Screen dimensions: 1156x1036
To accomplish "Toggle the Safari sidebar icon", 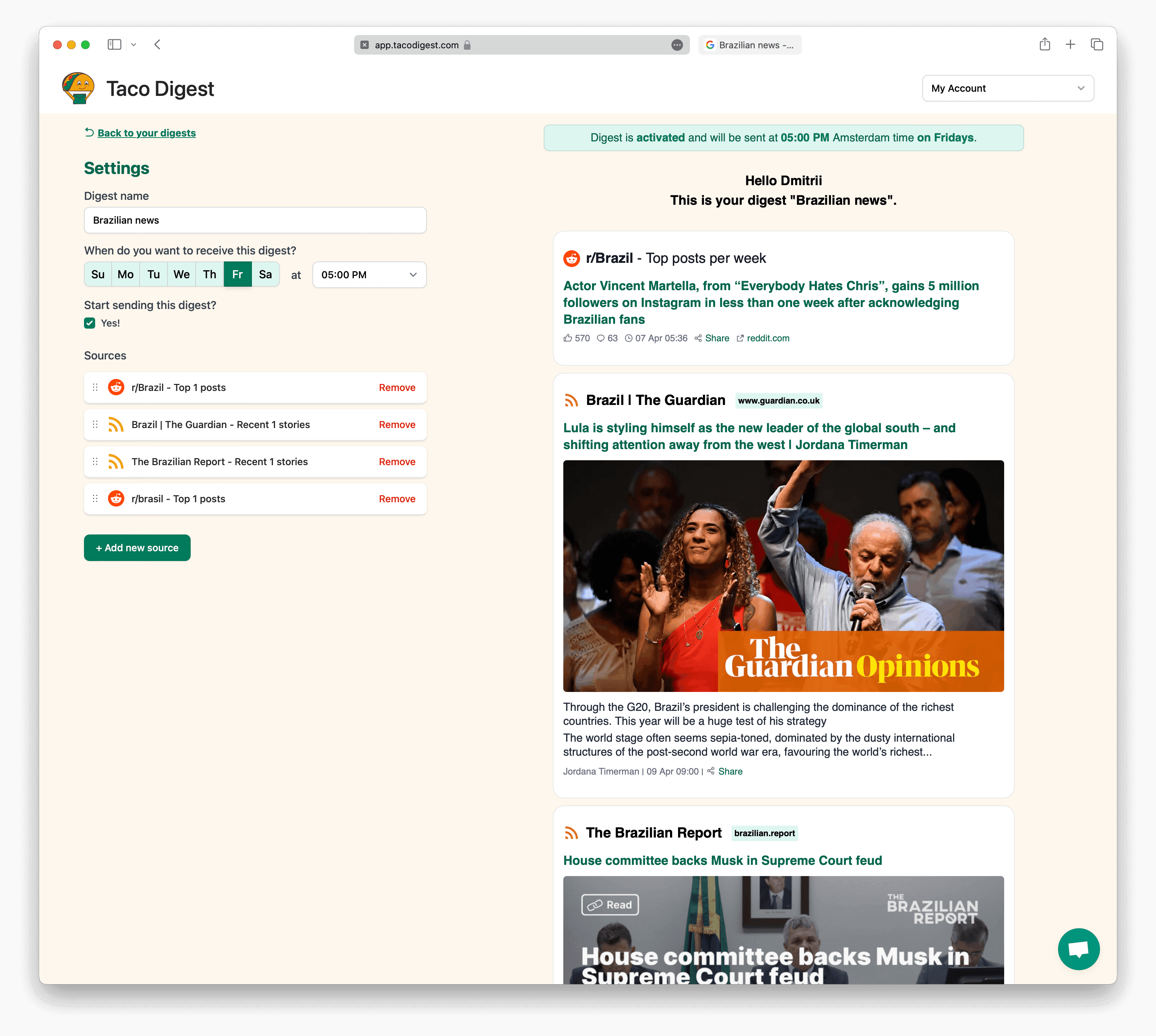I will (x=114, y=44).
